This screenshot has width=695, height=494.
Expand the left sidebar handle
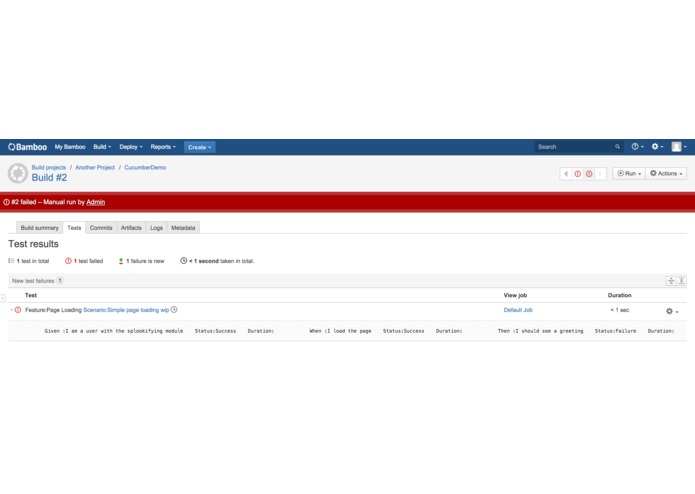pos(2,298)
